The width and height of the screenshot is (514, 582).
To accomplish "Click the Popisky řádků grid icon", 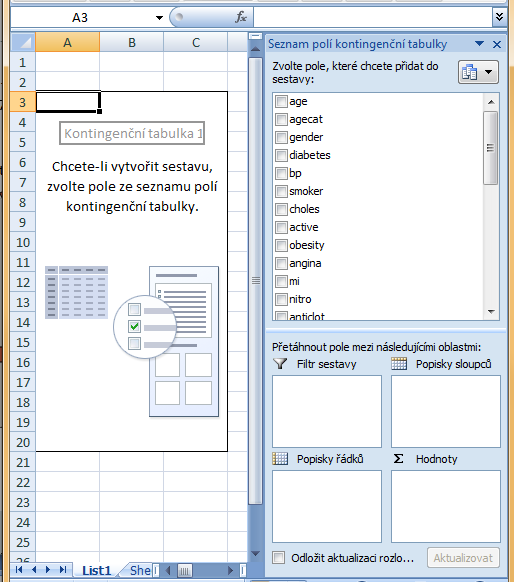I will point(280,459).
